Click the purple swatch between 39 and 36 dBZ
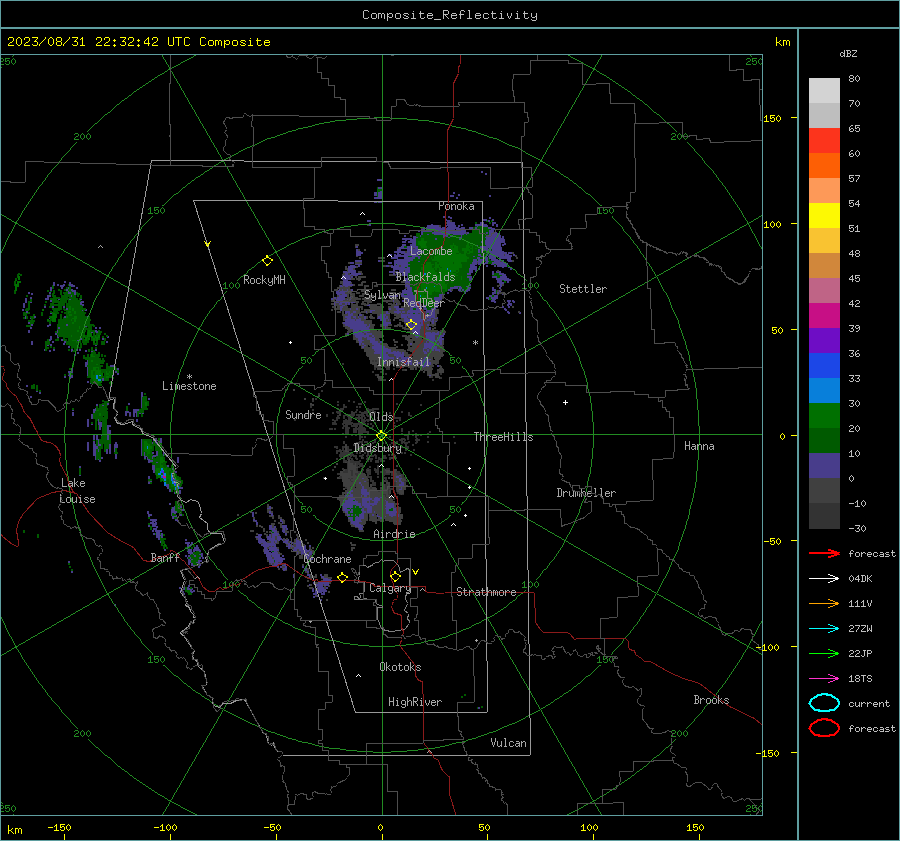The height and width of the screenshot is (841, 900). point(824,341)
